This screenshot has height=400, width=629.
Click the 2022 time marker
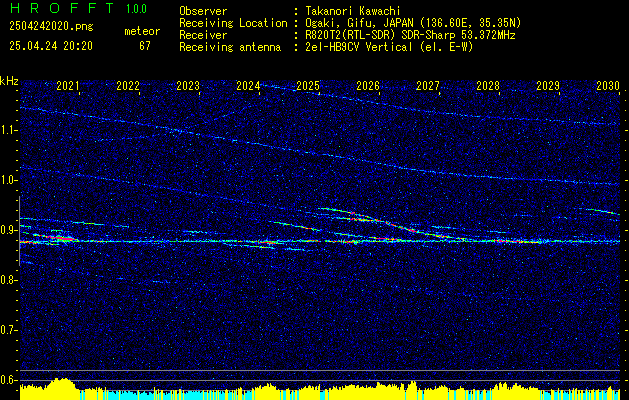coord(128,86)
